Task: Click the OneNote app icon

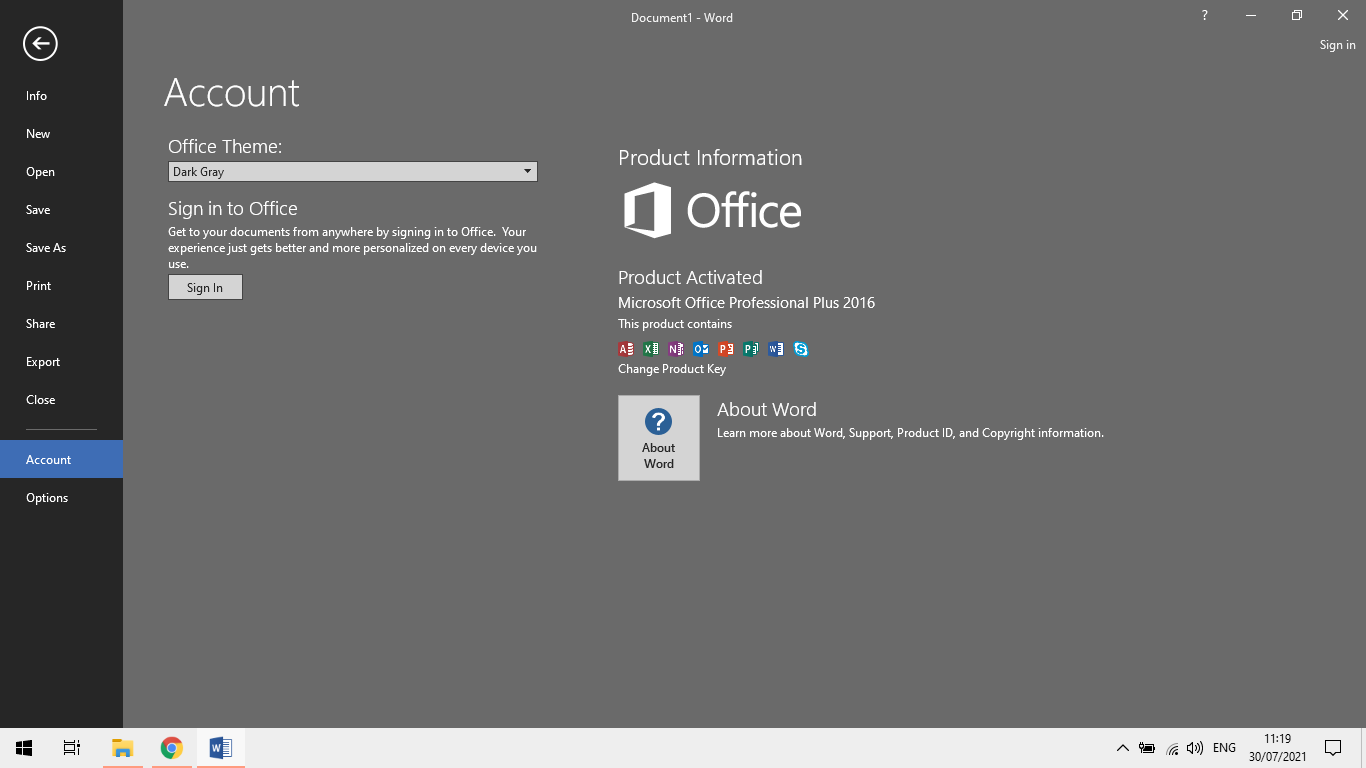Action: [676, 349]
